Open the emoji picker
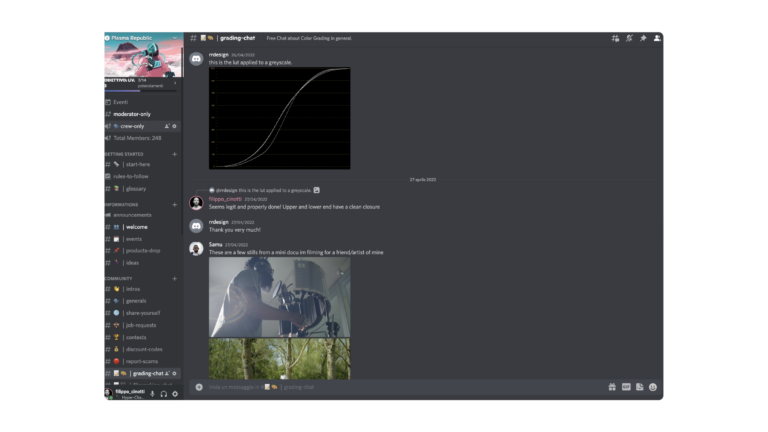The image size is (768, 432). point(653,386)
